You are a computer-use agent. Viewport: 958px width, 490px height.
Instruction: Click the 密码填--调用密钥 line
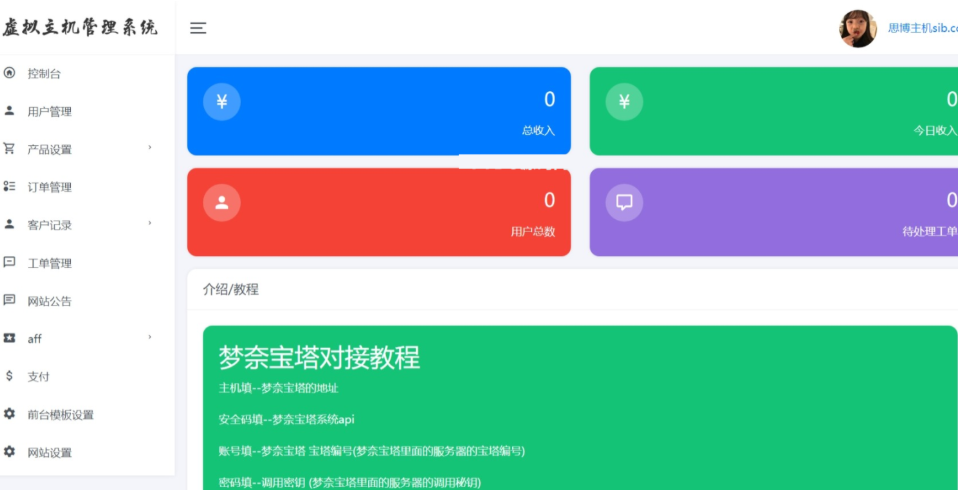point(349,483)
